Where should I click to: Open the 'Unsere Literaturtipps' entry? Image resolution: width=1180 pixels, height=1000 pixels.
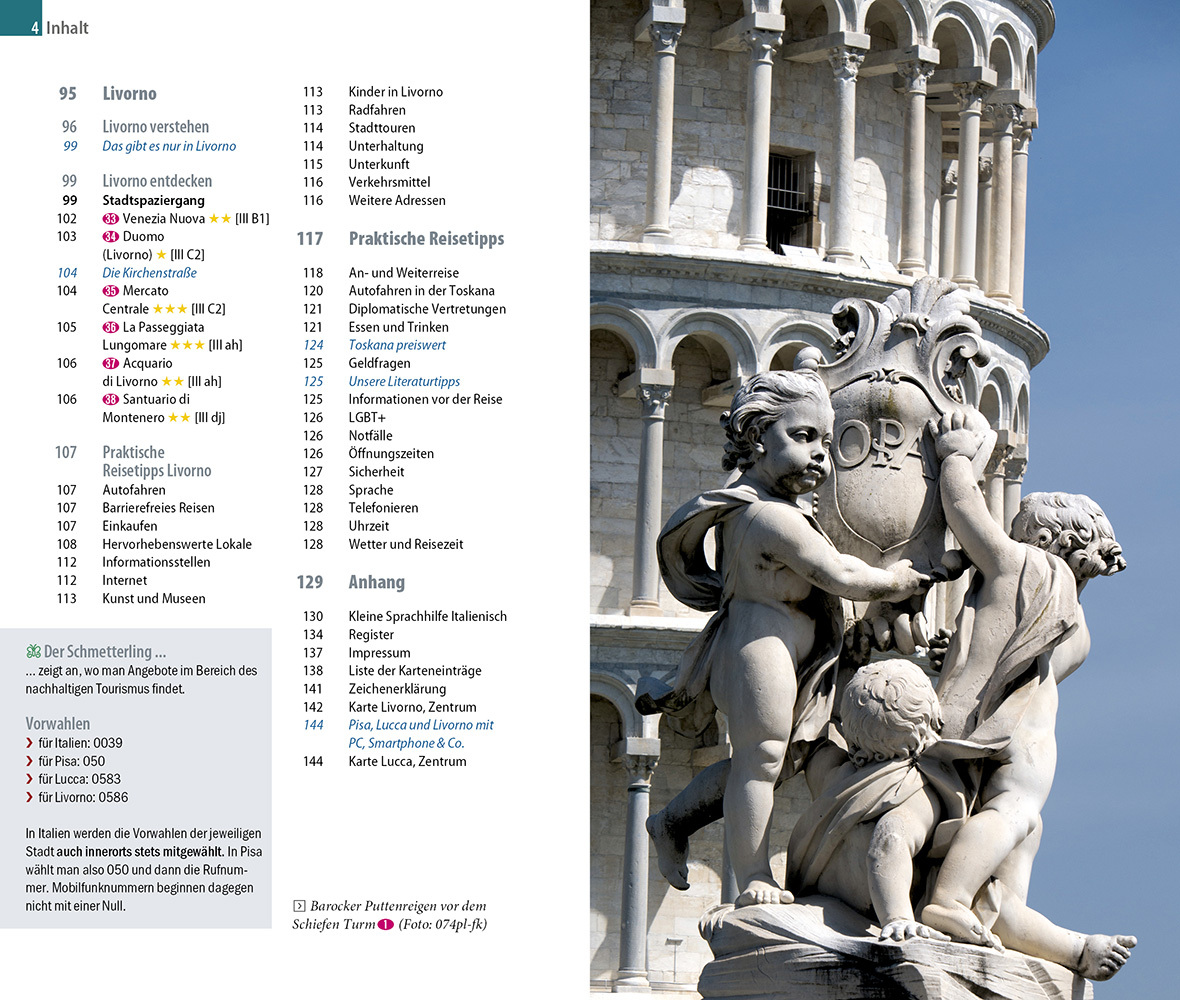click(x=404, y=381)
